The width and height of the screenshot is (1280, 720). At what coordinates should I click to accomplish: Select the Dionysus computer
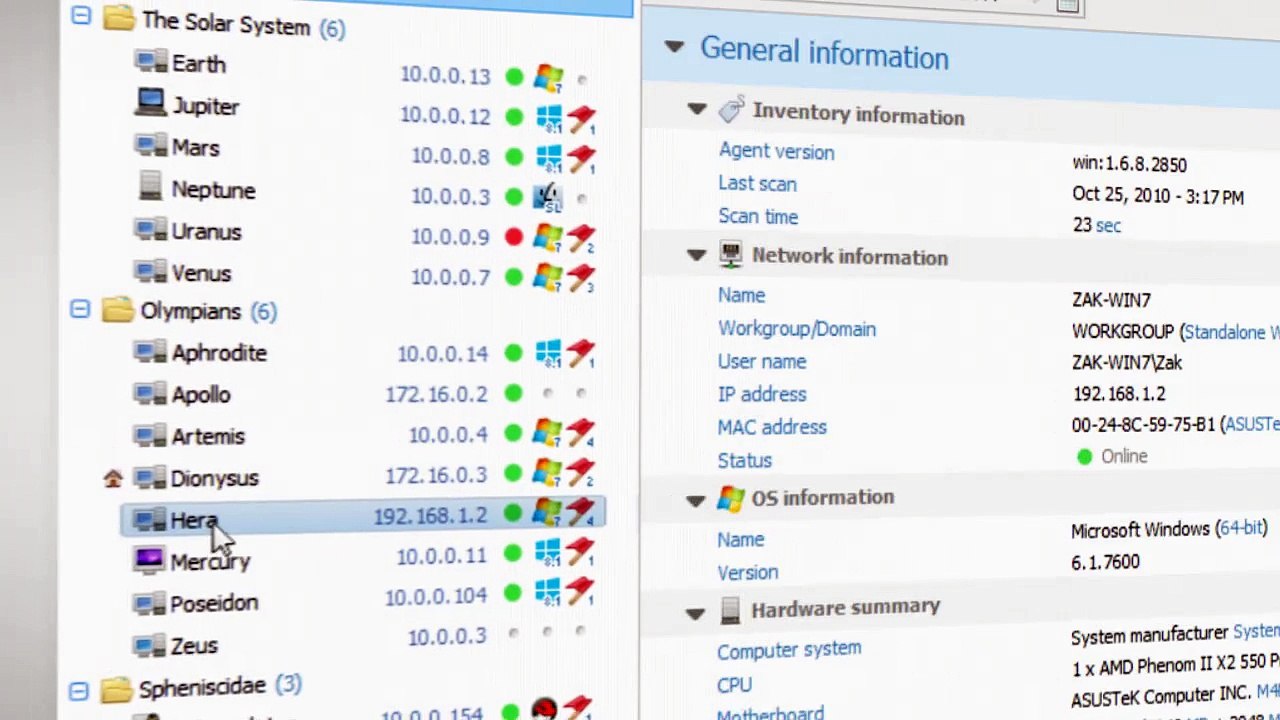click(x=214, y=479)
